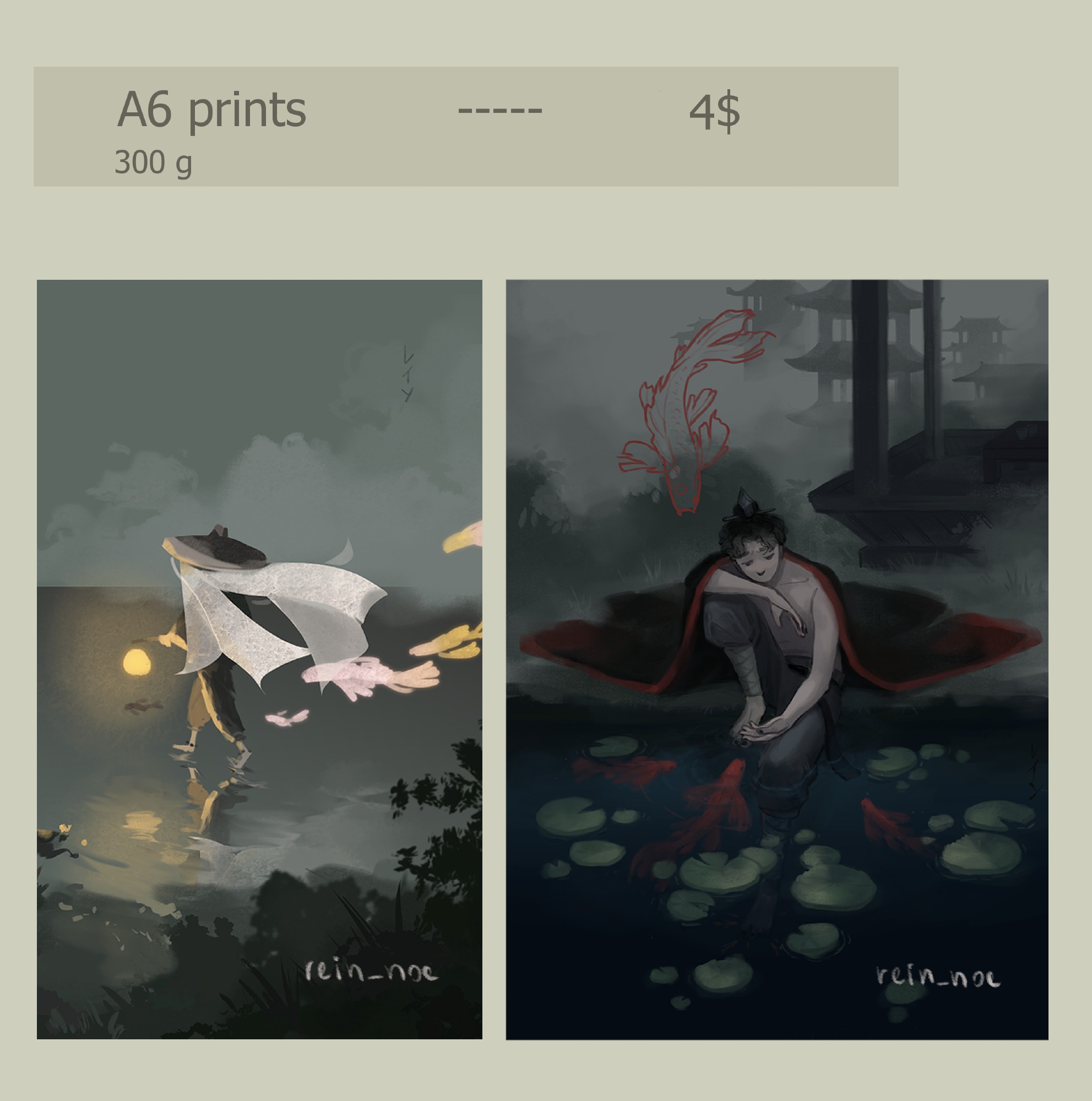Click the vertical katakana signature in the sky
The height and width of the screenshot is (1101, 1092).
click(x=408, y=372)
